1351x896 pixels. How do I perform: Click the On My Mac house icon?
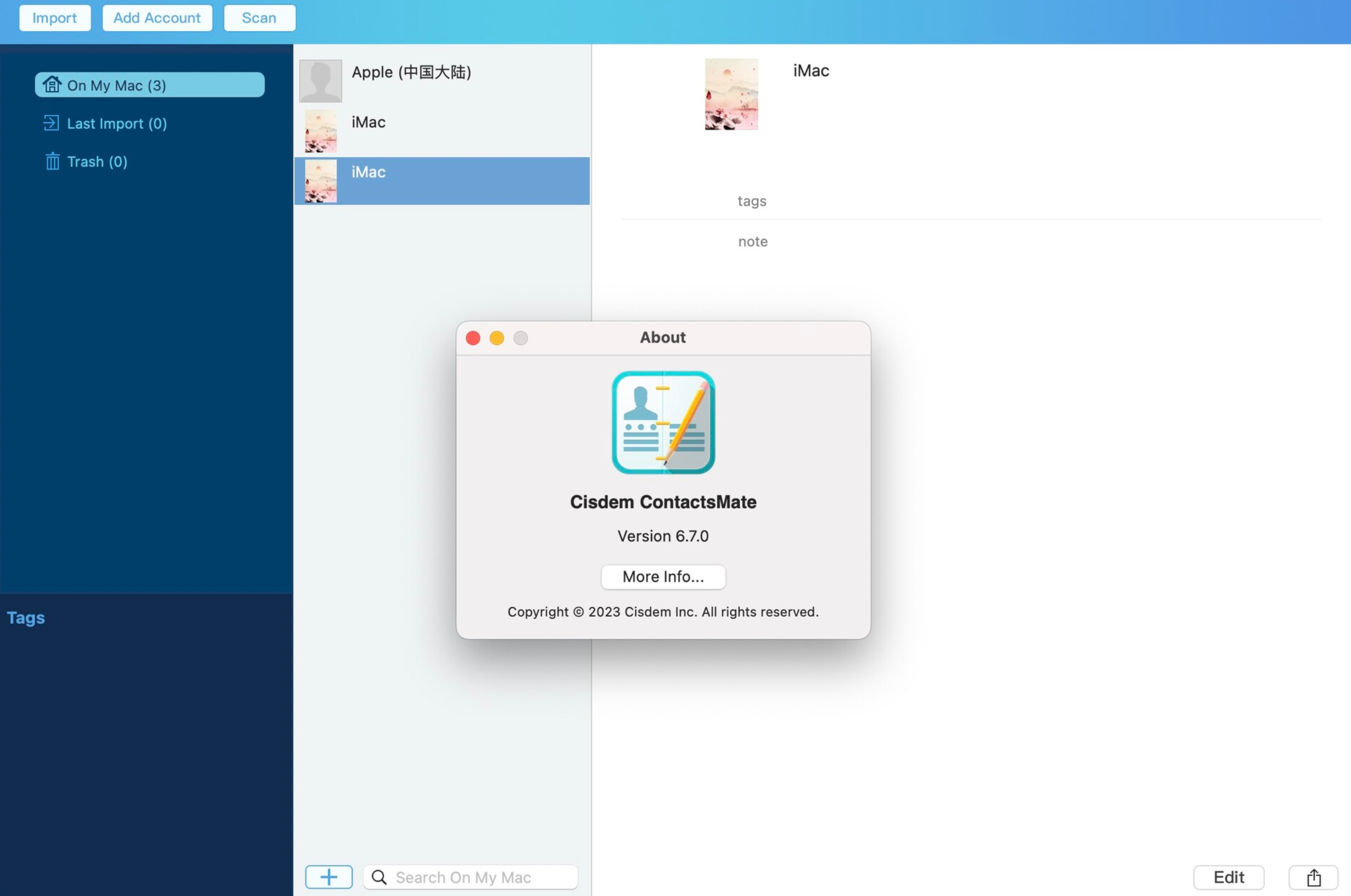coord(50,84)
